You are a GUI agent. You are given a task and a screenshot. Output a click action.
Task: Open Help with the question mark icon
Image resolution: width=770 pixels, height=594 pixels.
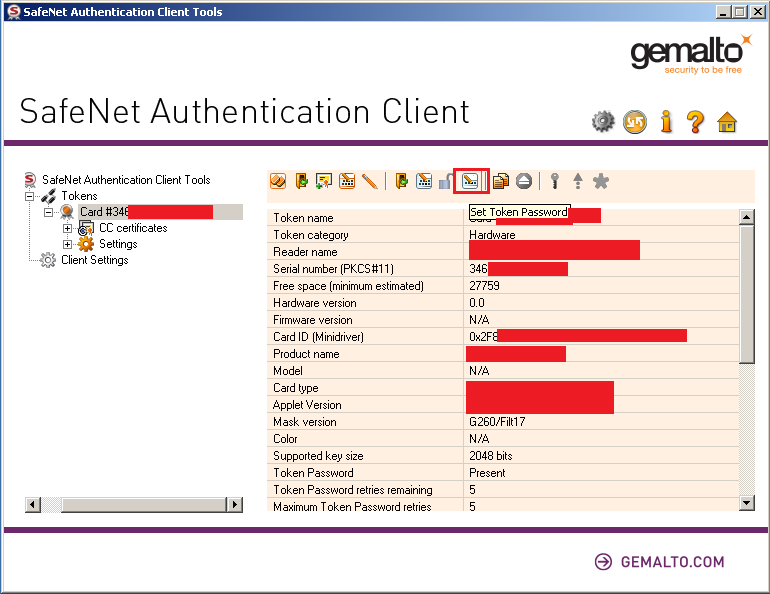click(696, 122)
